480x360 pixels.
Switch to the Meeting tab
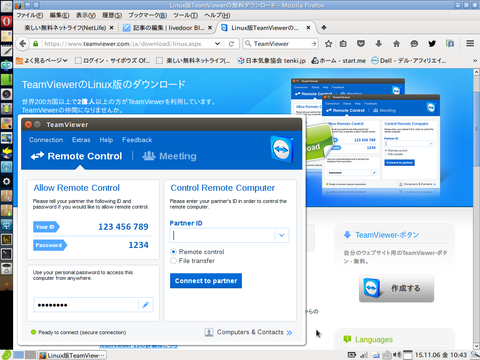tap(170, 156)
